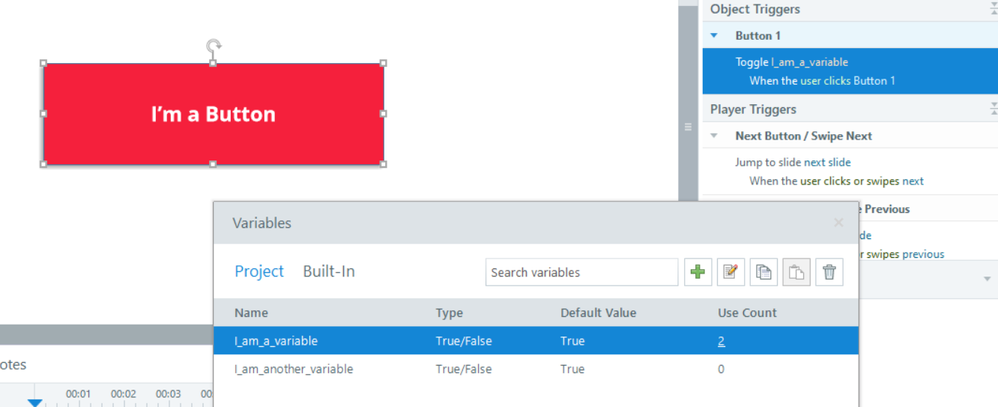Click the Default Value column header
998x407 pixels.
pyautogui.click(x=598, y=313)
